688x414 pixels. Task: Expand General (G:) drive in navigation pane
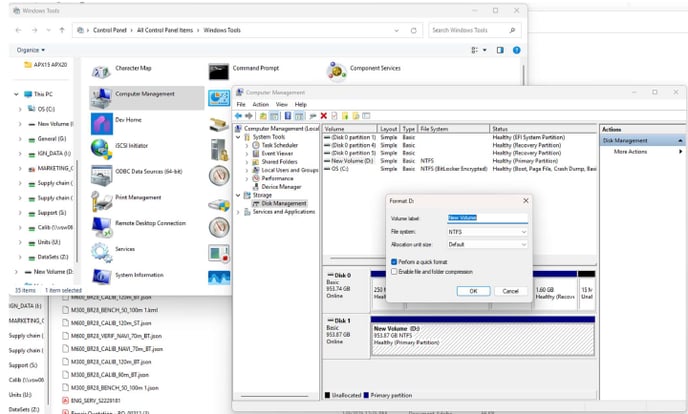point(20,139)
